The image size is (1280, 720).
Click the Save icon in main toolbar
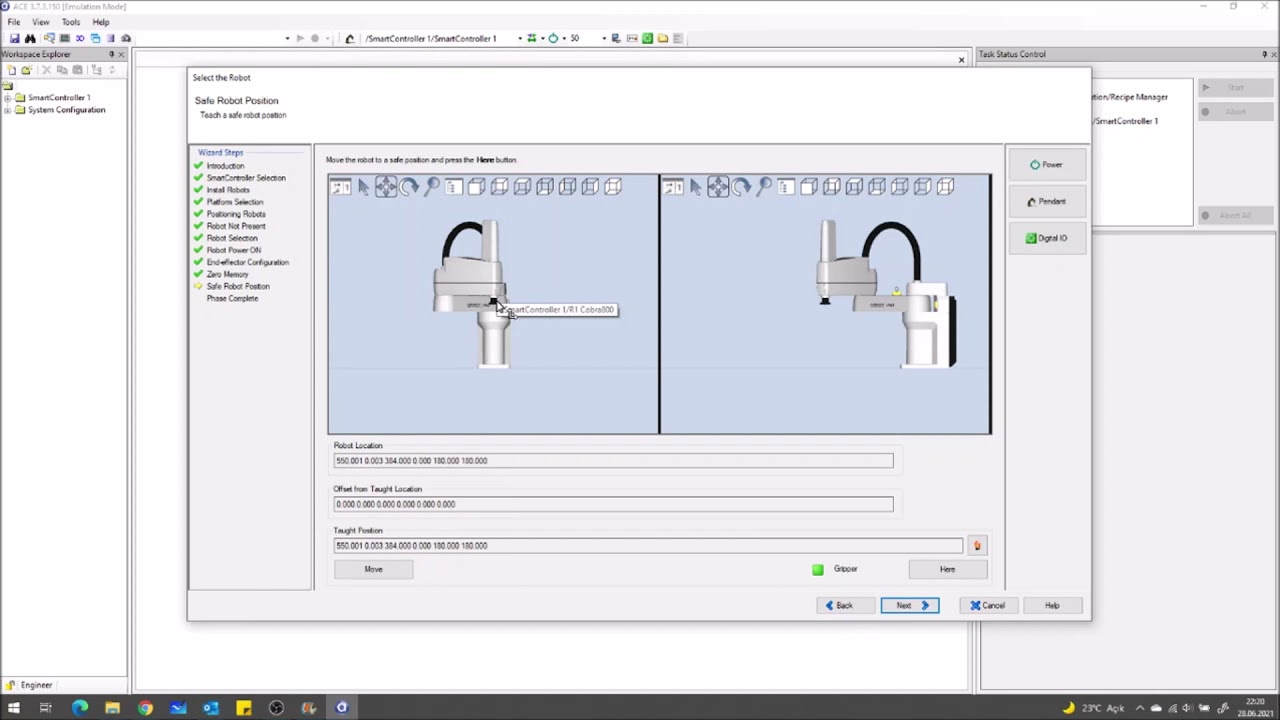coord(14,38)
